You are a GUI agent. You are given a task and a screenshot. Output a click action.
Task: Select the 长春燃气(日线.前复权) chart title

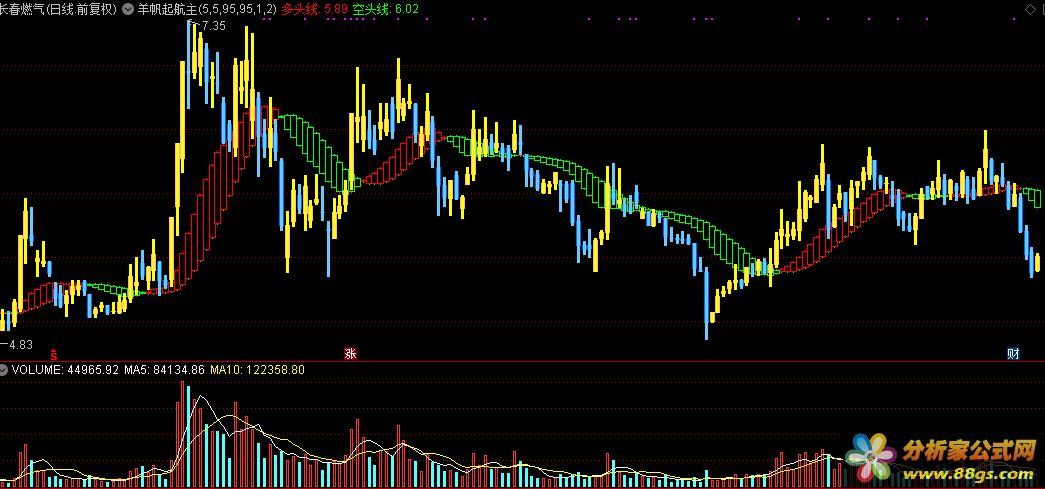click(x=59, y=9)
